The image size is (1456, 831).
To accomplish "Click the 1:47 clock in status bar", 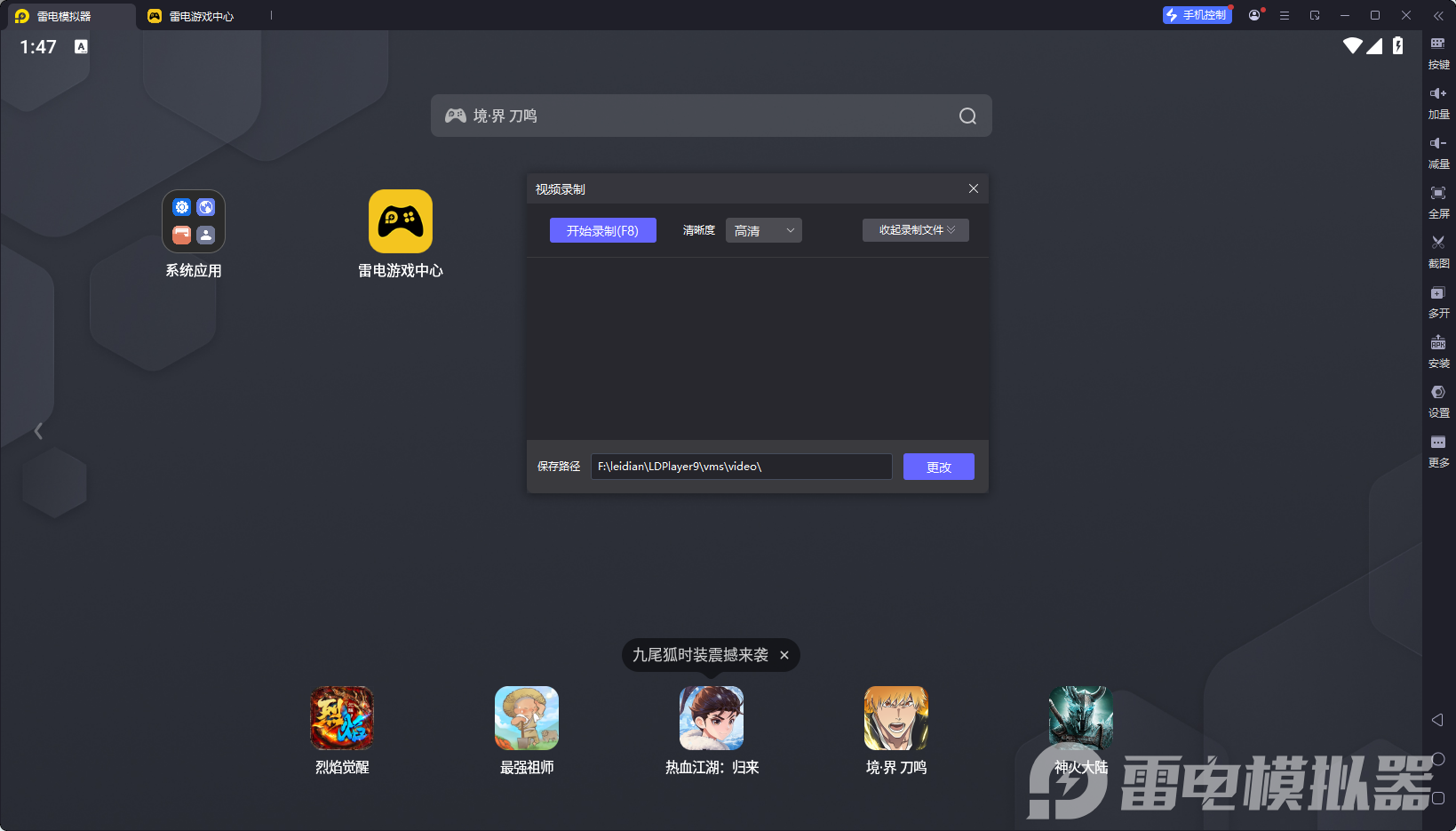I will tap(38, 46).
